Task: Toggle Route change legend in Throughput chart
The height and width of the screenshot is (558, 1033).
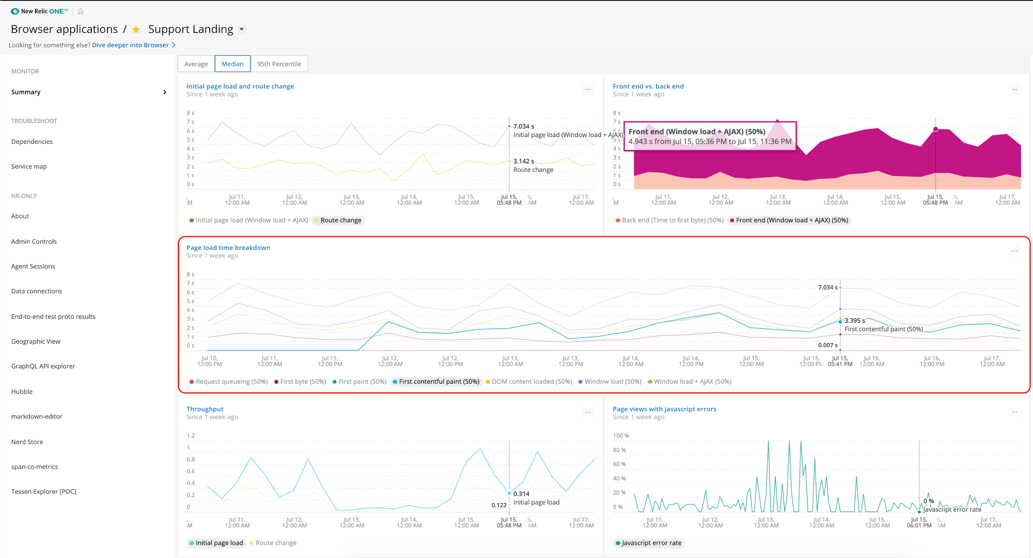Action: pos(273,544)
